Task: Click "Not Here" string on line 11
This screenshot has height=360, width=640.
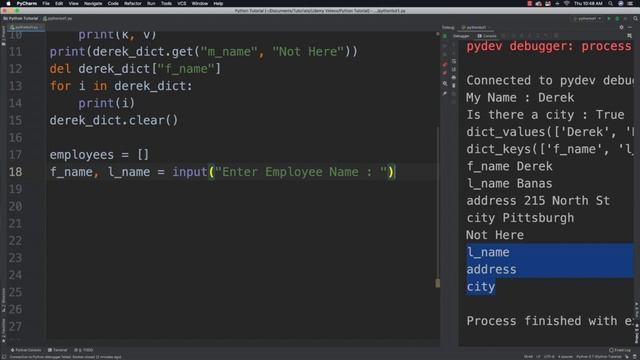Action: coord(308,51)
